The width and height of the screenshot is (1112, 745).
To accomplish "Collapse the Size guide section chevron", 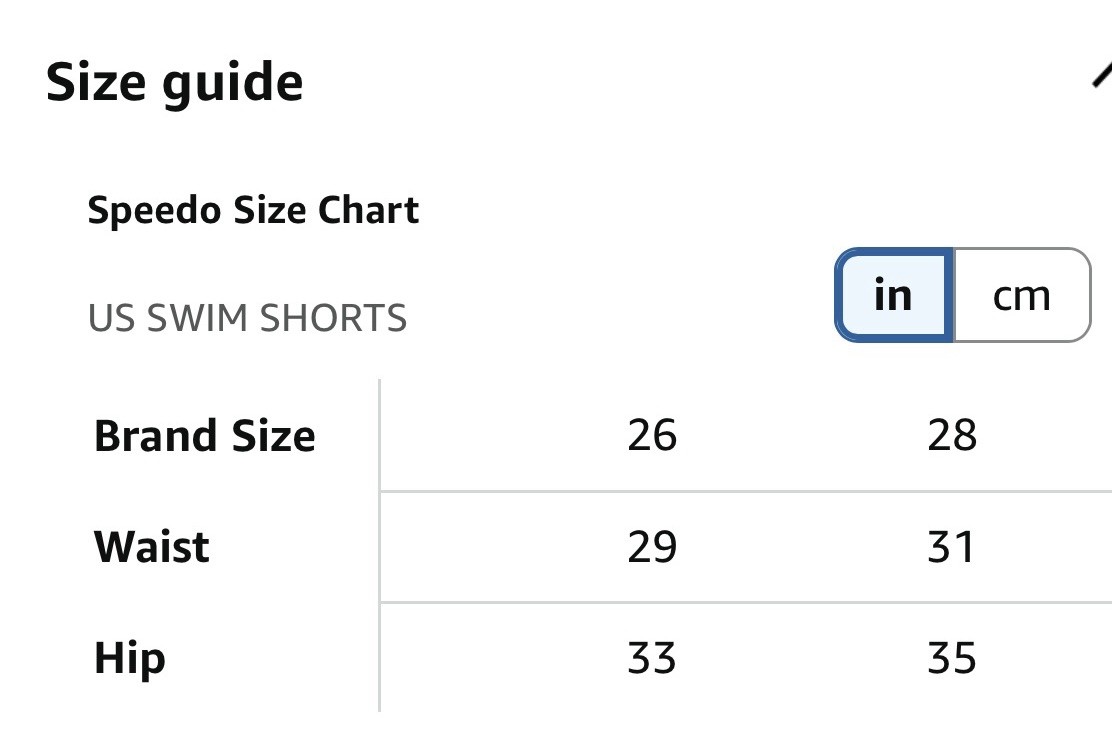I will pos(1100,76).
